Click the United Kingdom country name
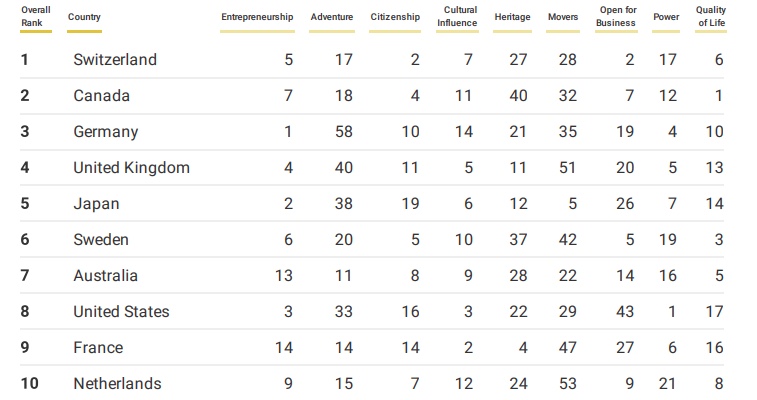This screenshot has height=400, width=757. (x=131, y=168)
